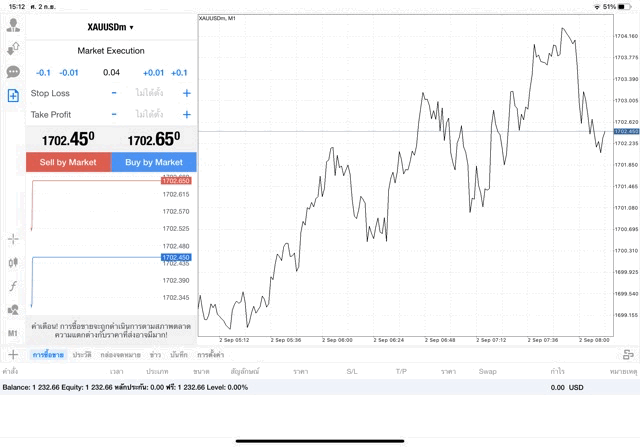Screen dimensions: 640x447
Task: Switch to the ประวัติ history tab
Action: tap(81, 355)
